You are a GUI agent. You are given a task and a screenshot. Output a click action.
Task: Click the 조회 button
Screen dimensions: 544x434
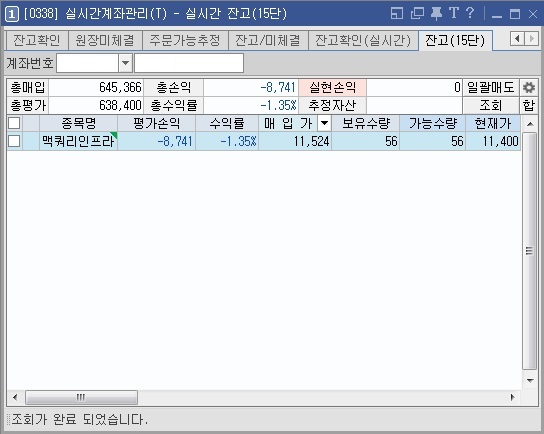pyautogui.click(x=491, y=105)
